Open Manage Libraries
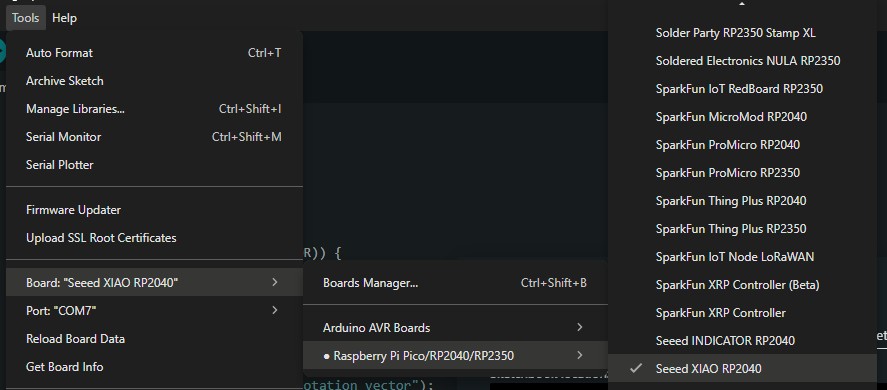 [154, 109]
